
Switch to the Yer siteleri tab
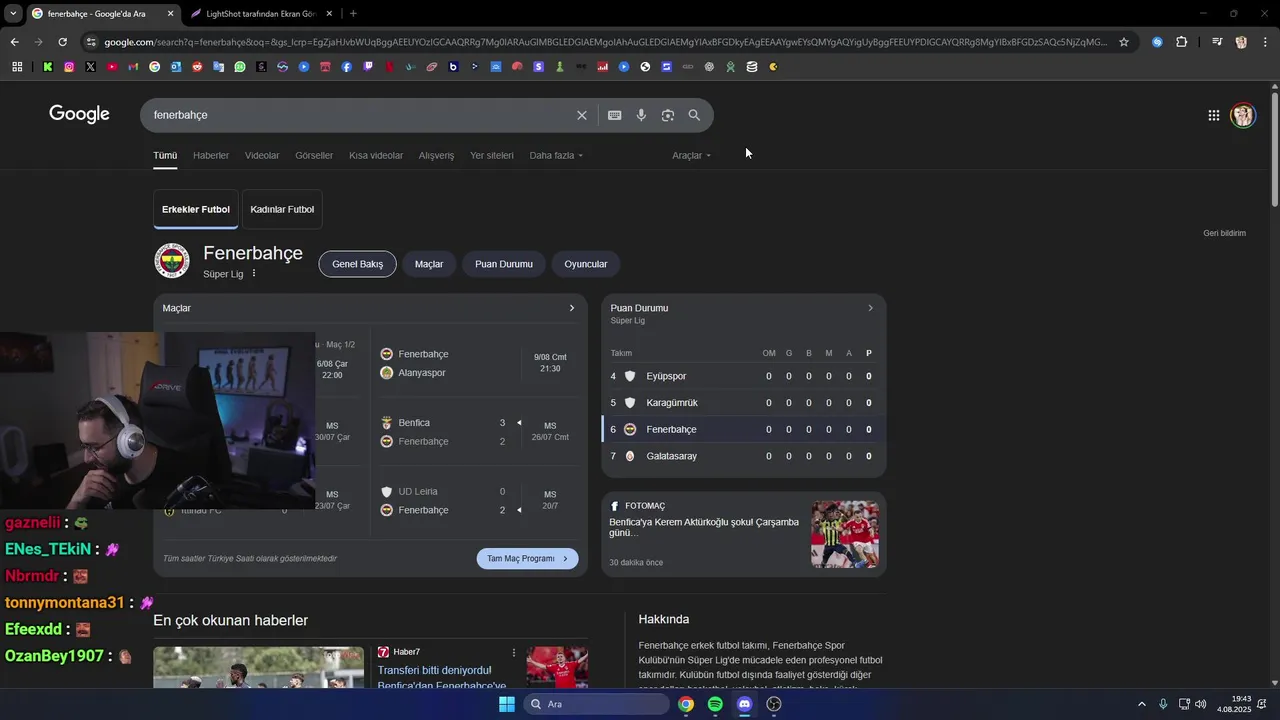(492, 155)
